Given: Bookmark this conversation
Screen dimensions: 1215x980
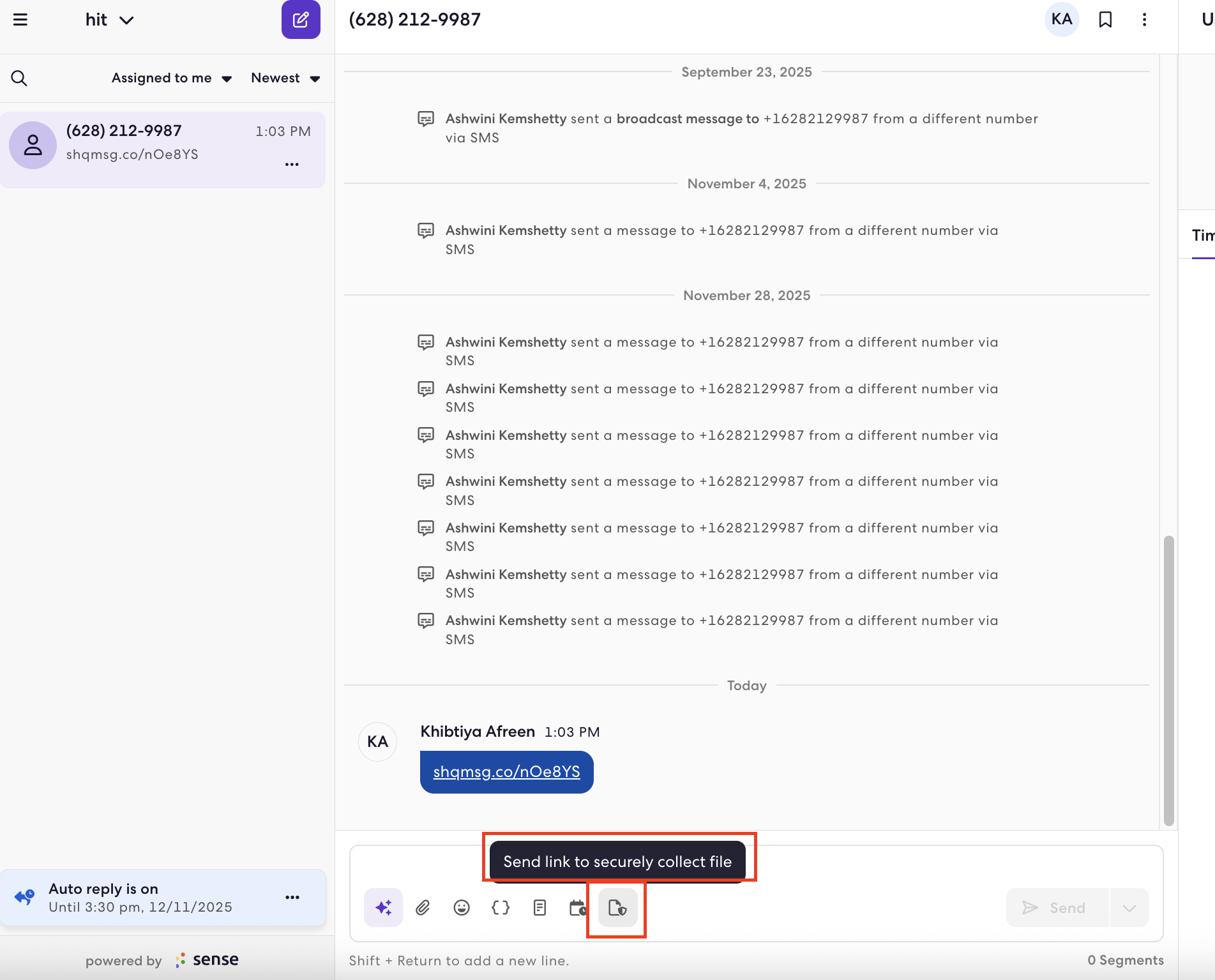Looking at the screenshot, I should (x=1105, y=20).
